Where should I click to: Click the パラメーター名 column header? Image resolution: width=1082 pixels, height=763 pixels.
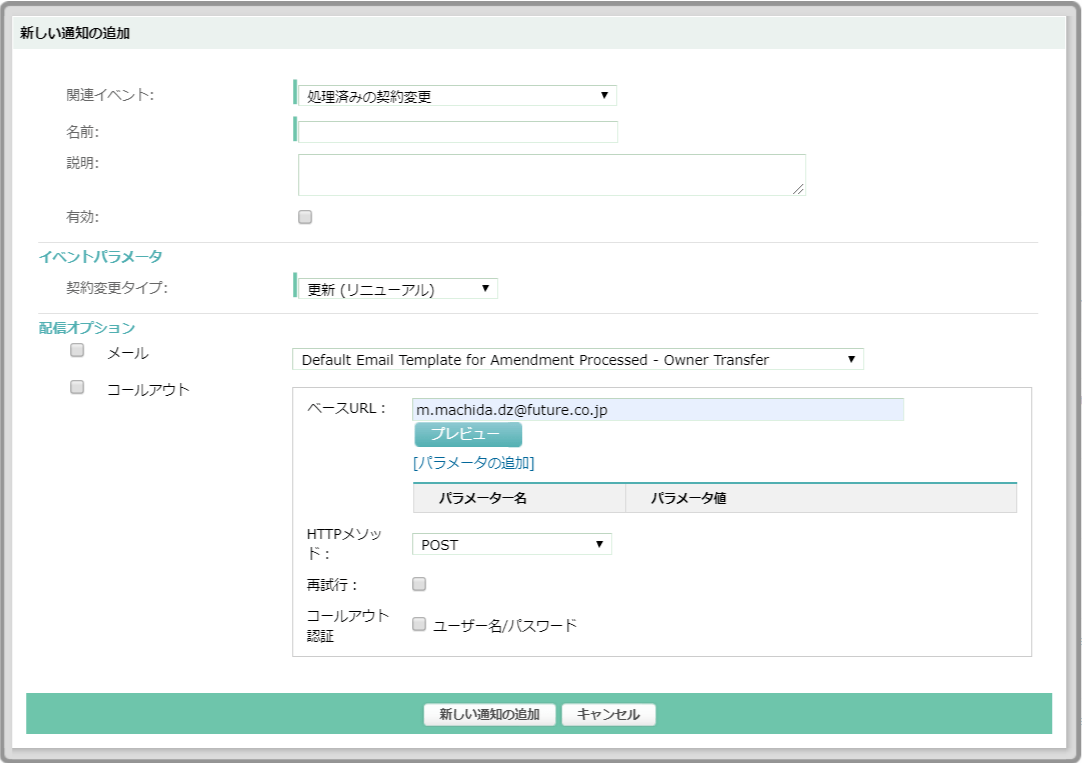tap(519, 498)
